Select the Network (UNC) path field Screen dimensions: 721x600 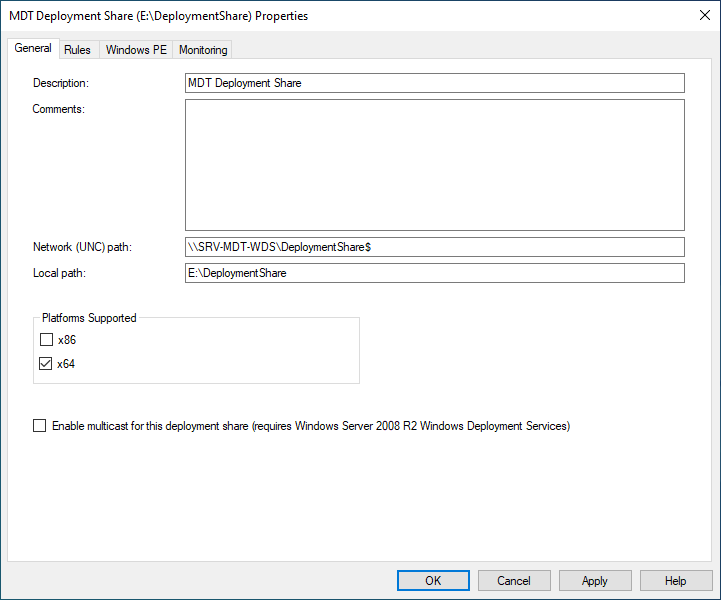435,247
